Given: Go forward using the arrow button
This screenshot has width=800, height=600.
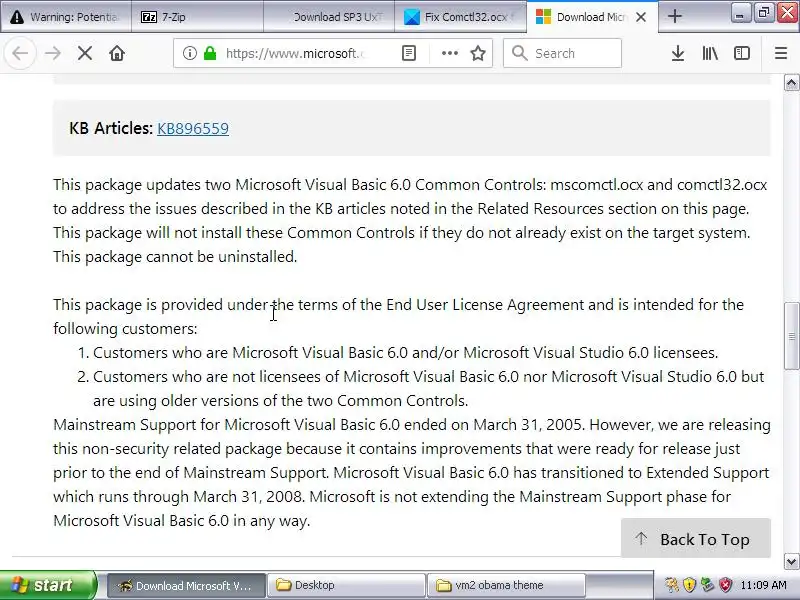Looking at the screenshot, I should point(53,53).
